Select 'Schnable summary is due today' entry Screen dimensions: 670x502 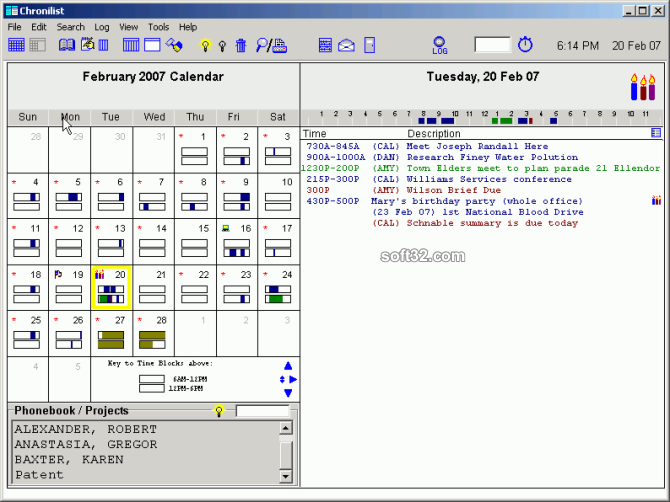pos(492,223)
